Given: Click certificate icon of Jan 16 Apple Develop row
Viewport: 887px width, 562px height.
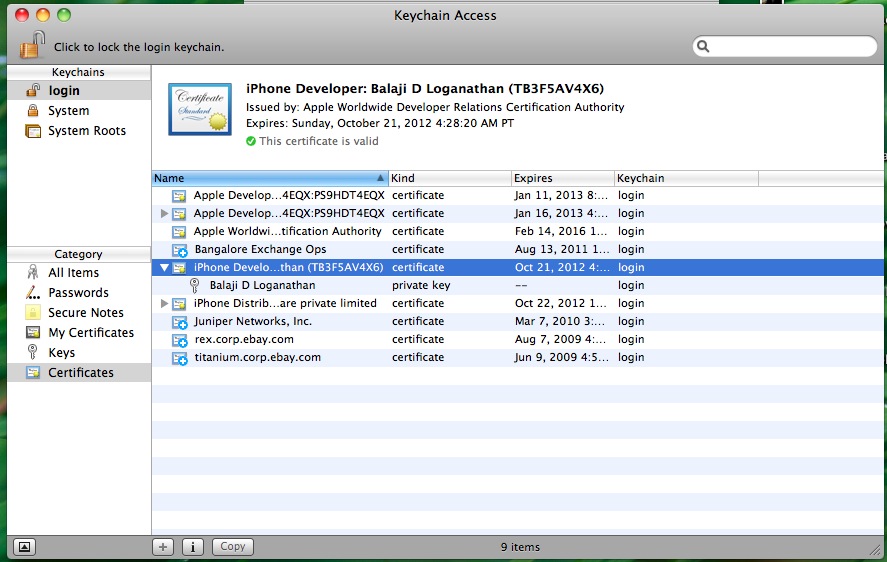Looking at the screenshot, I should tap(179, 214).
